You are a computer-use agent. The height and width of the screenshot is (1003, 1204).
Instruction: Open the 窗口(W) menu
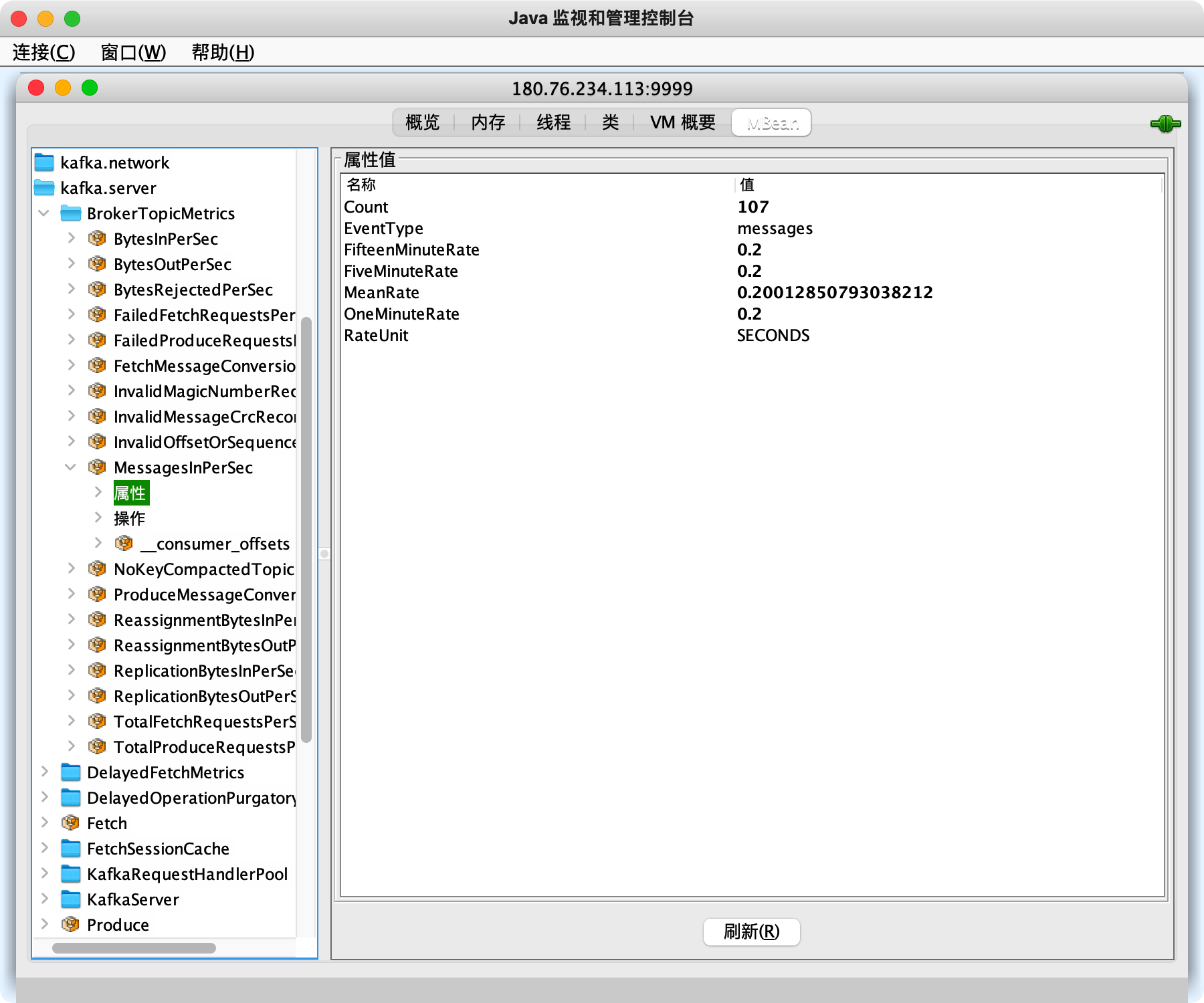[x=133, y=52]
